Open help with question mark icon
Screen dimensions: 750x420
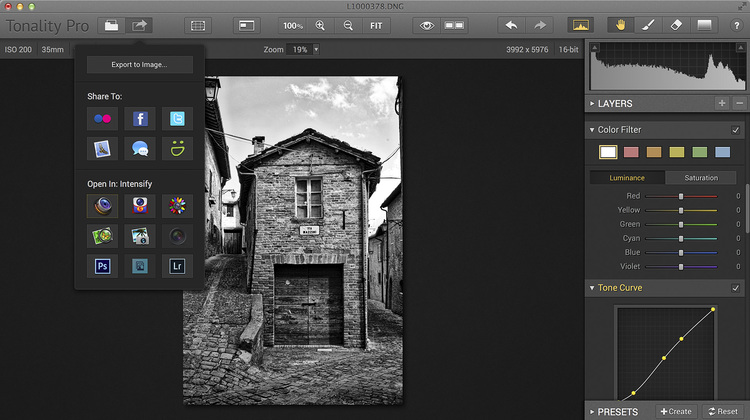(x=737, y=26)
